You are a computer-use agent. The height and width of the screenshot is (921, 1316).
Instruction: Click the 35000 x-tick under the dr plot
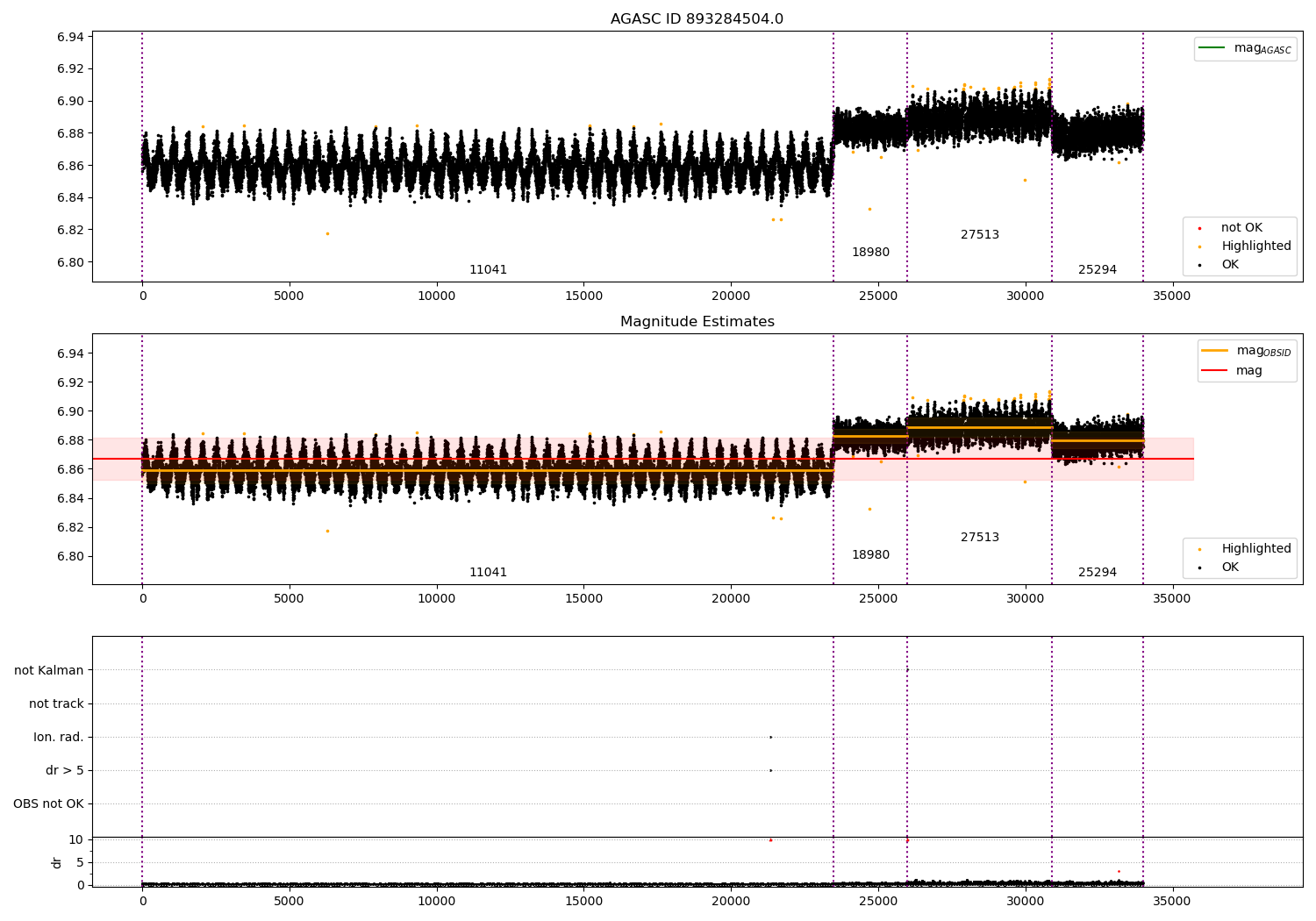pyautogui.click(x=1171, y=901)
